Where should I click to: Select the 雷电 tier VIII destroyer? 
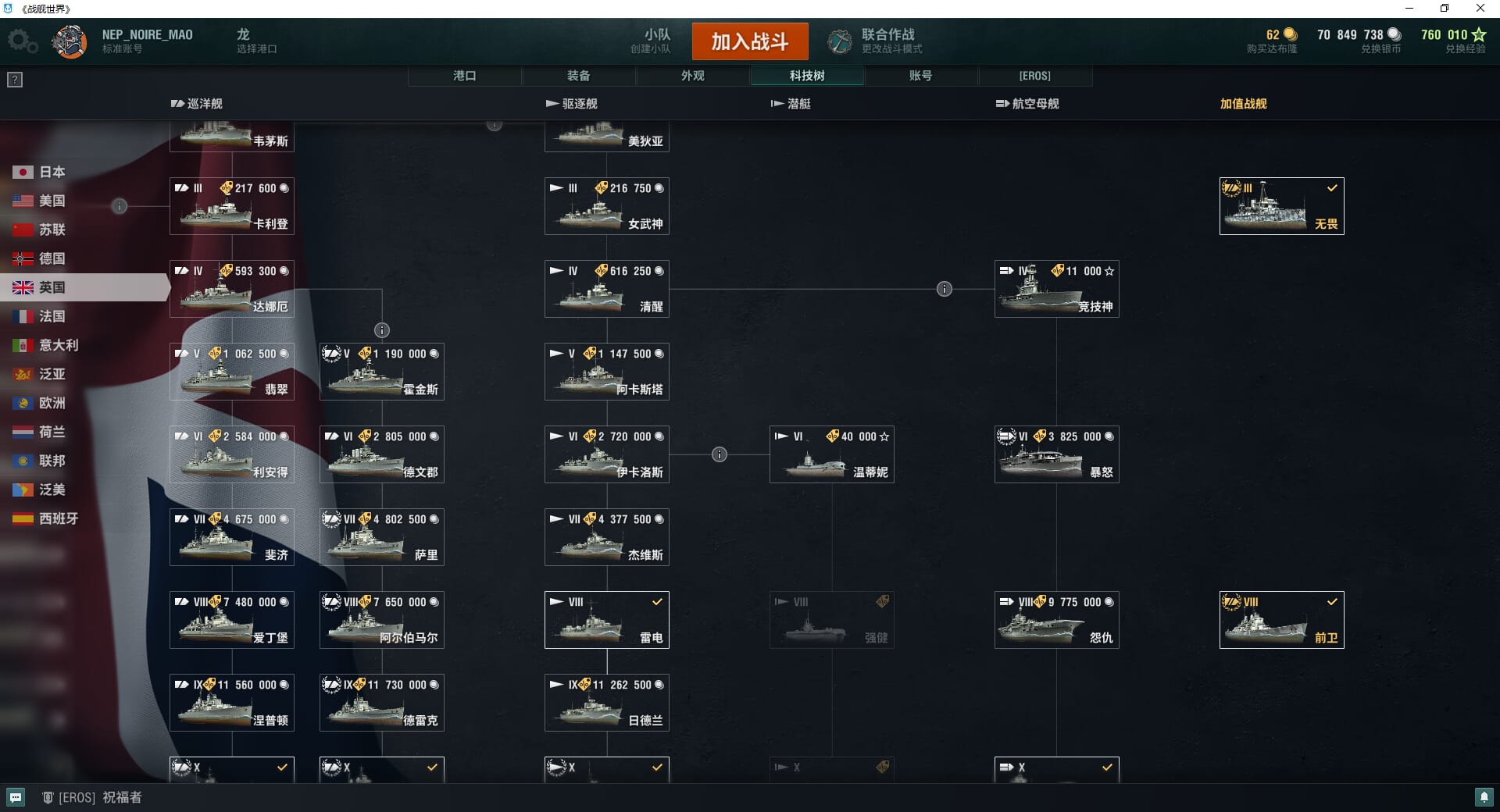pyautogui.click(x=607, y=620)
